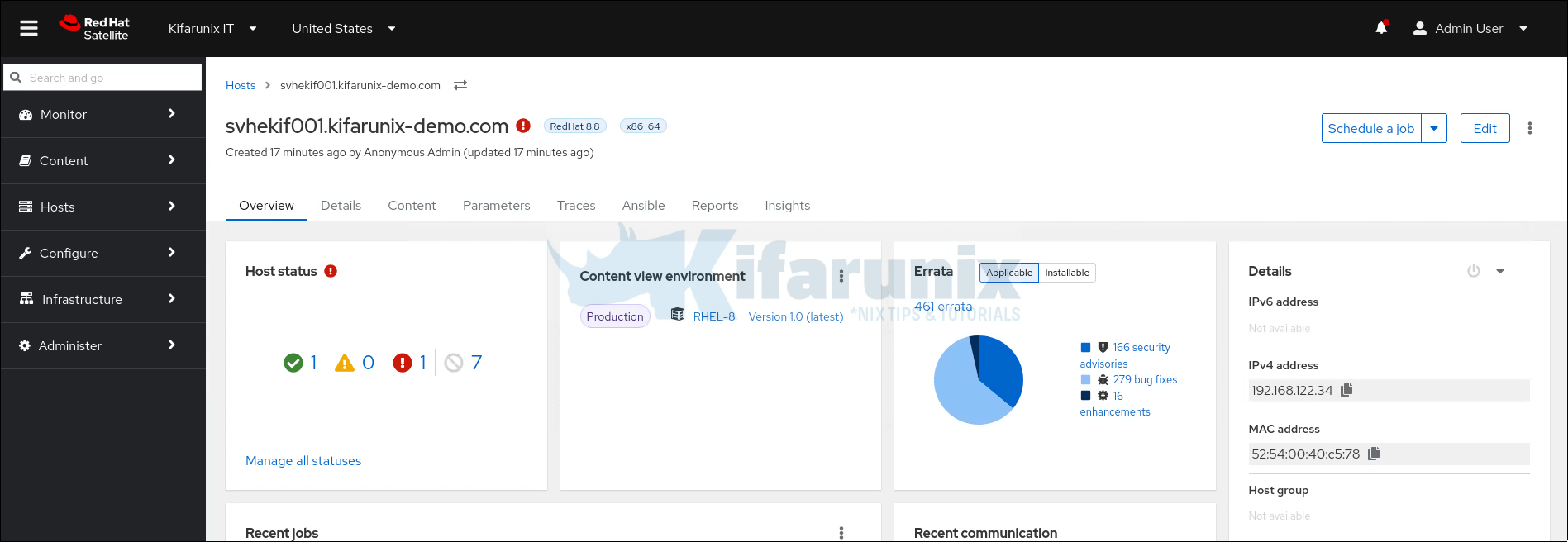Toggle errata view to Applicable
The height and width of the screenshot is (542, 1568).
1008,273
